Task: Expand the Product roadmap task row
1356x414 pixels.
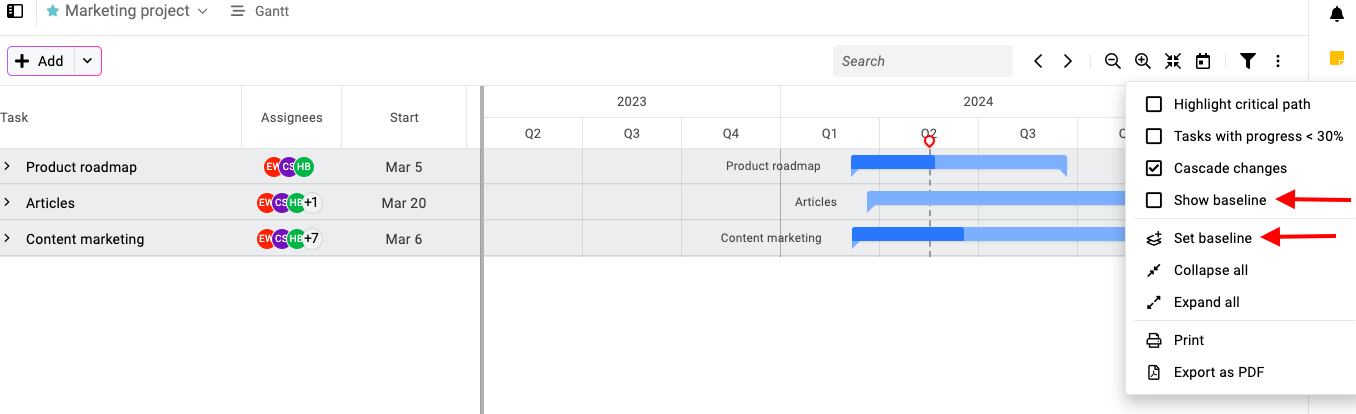Action: click(x=7, y=167)
